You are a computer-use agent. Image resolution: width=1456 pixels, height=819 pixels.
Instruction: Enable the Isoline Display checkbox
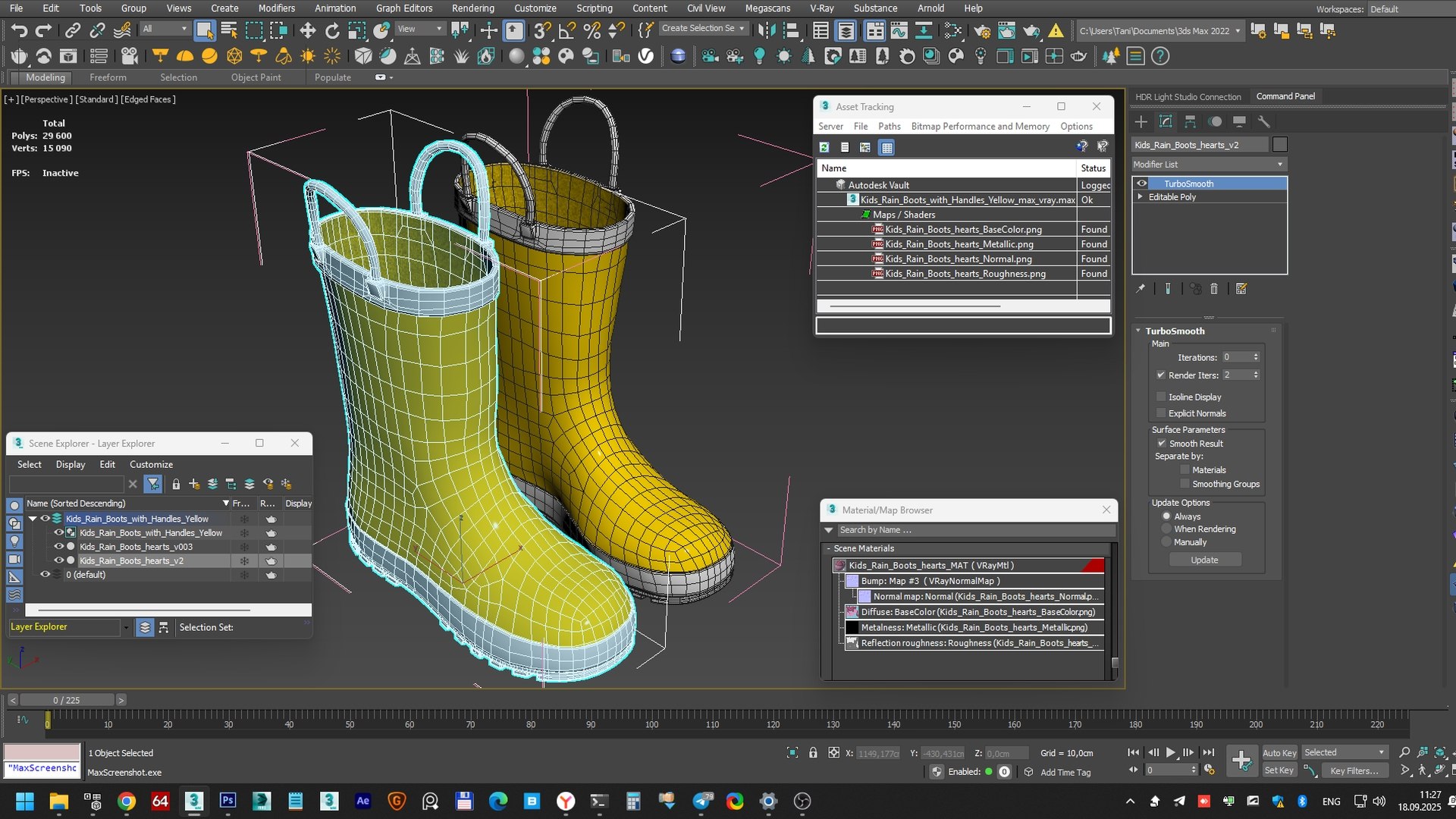click(x=1161, y=397)
